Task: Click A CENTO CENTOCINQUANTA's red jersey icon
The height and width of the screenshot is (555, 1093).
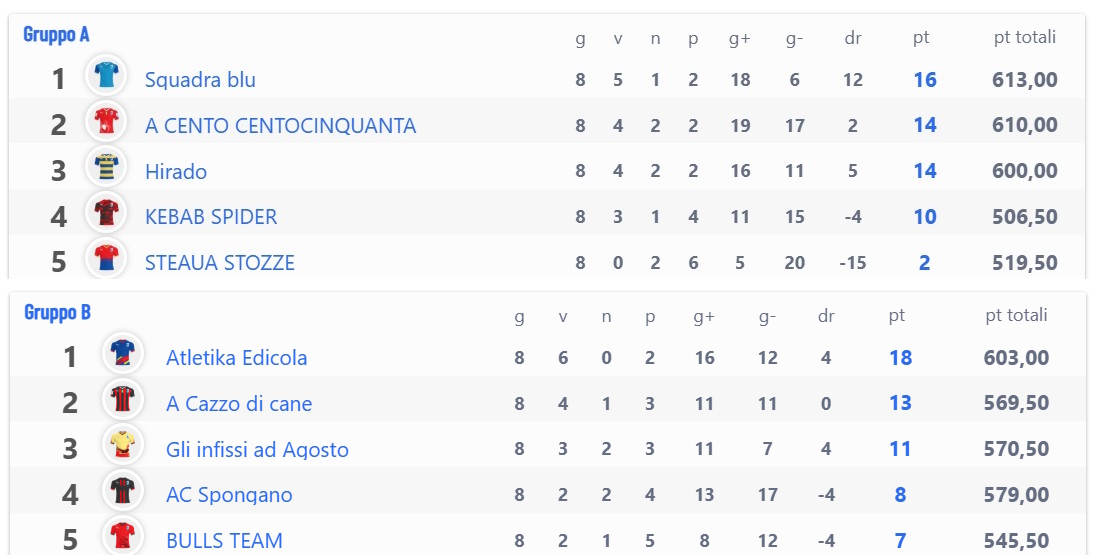Action: [106, 121]
